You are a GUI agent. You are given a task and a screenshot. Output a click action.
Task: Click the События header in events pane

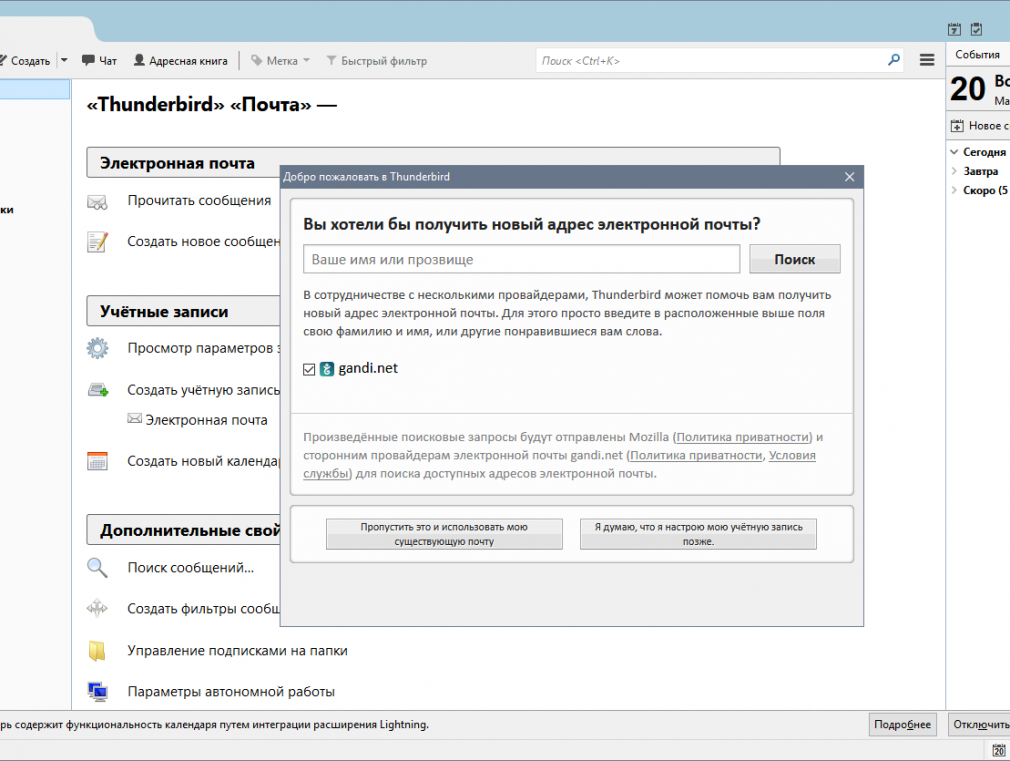977,55
